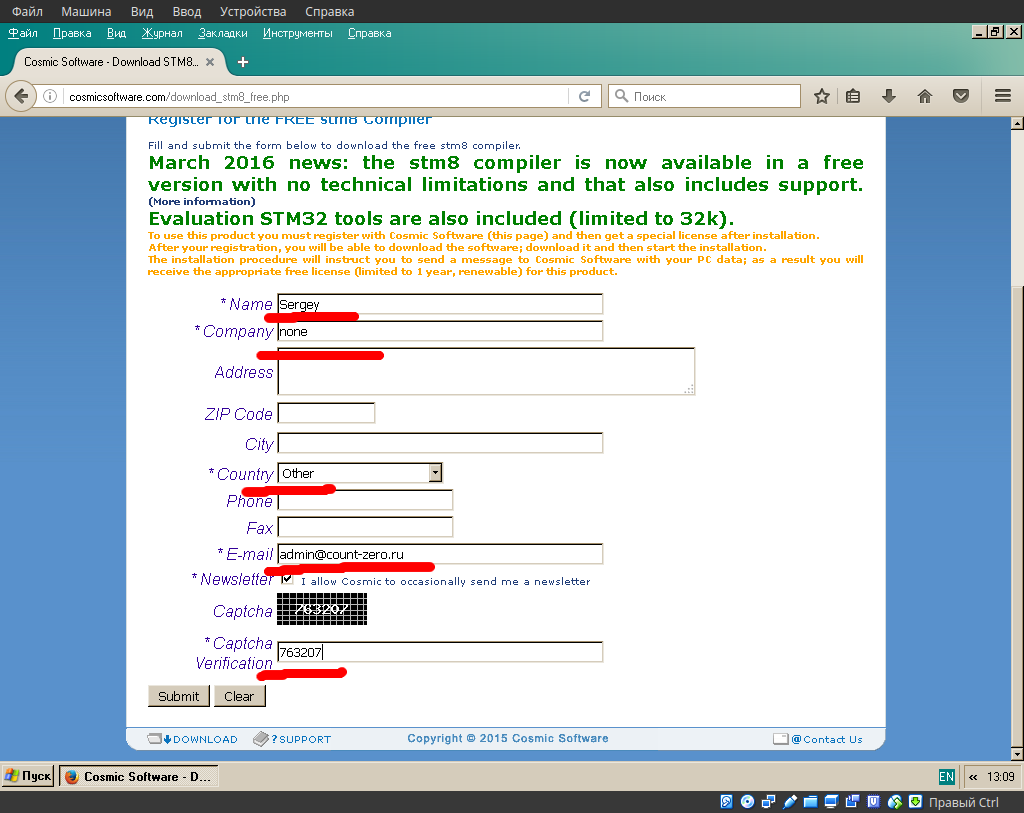Open the Pocket icon

tap(961, 97)
